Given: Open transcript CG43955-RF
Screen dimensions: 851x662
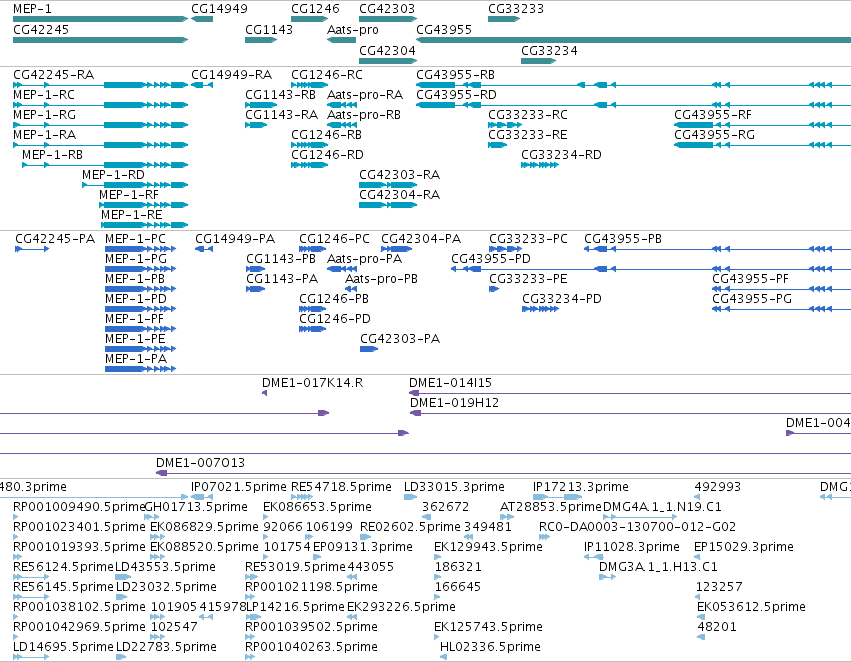Looking at the screenshot, I should click(763, 125).
